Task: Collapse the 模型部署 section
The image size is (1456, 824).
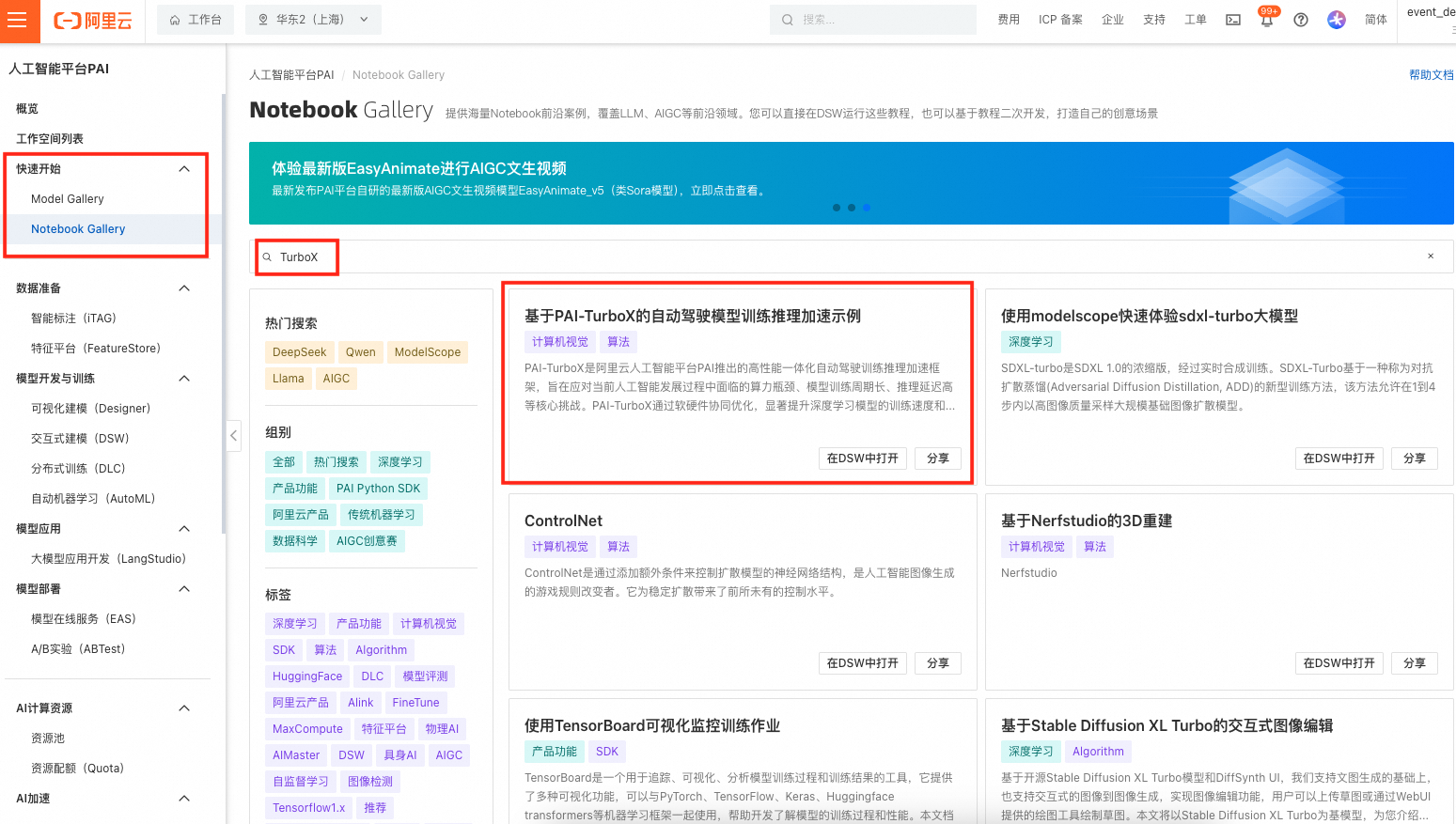Action: click(x=184, y=589)
